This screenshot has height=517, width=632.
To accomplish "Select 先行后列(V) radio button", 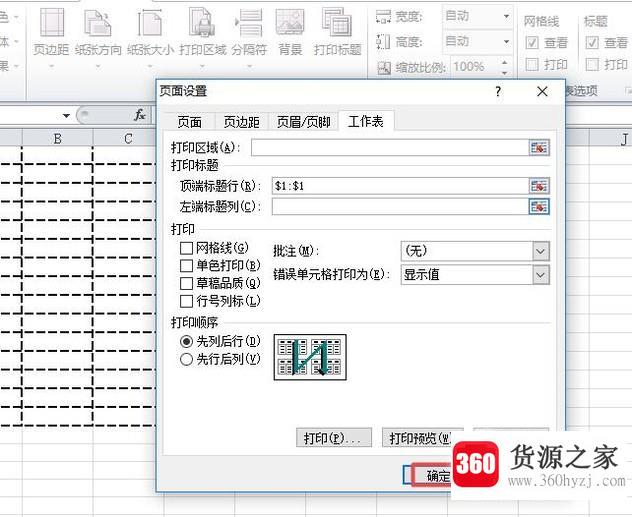I will (x=186, y=359).
